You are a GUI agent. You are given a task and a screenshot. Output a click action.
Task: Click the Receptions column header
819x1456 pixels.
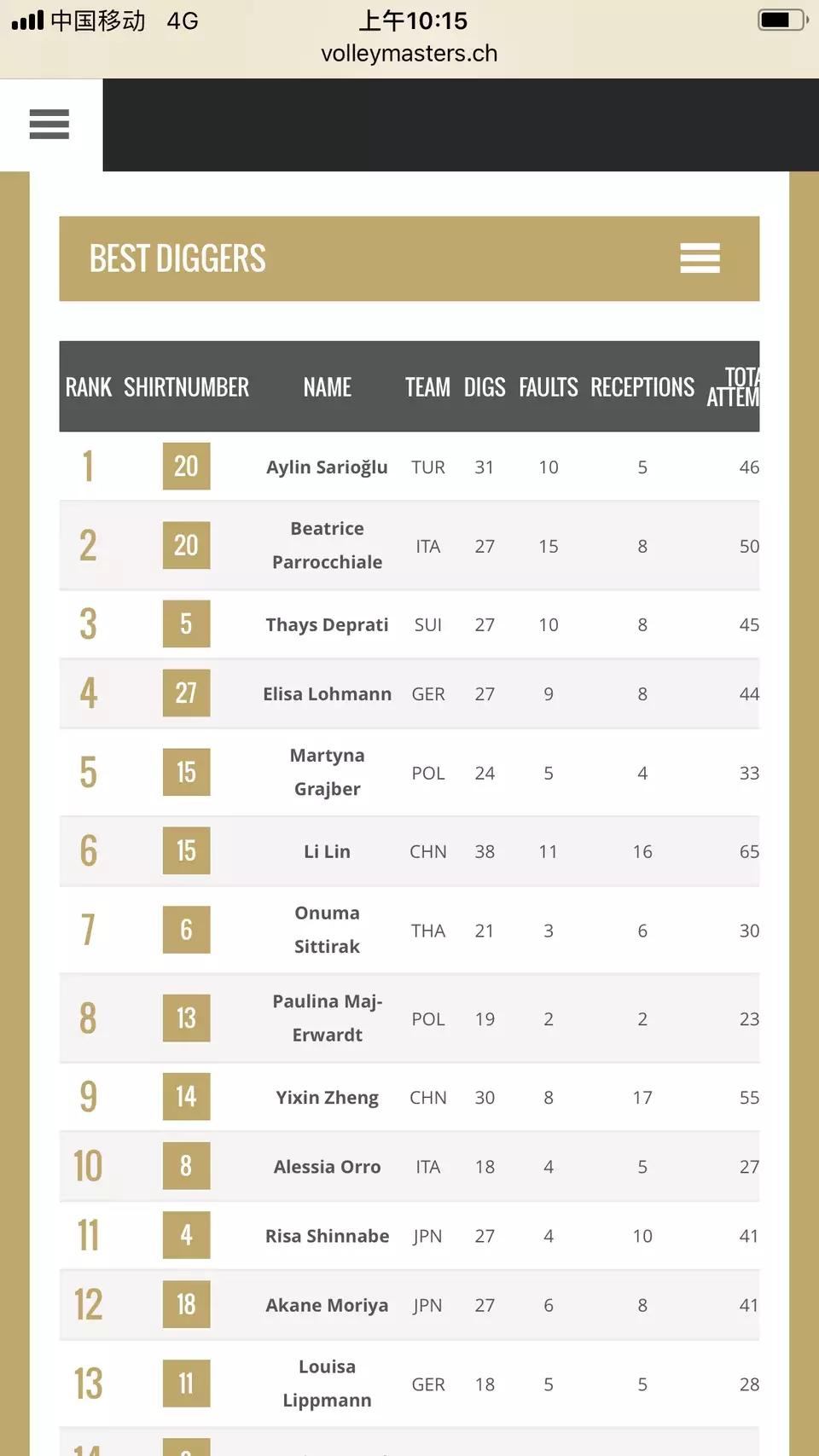coord(642,387)
